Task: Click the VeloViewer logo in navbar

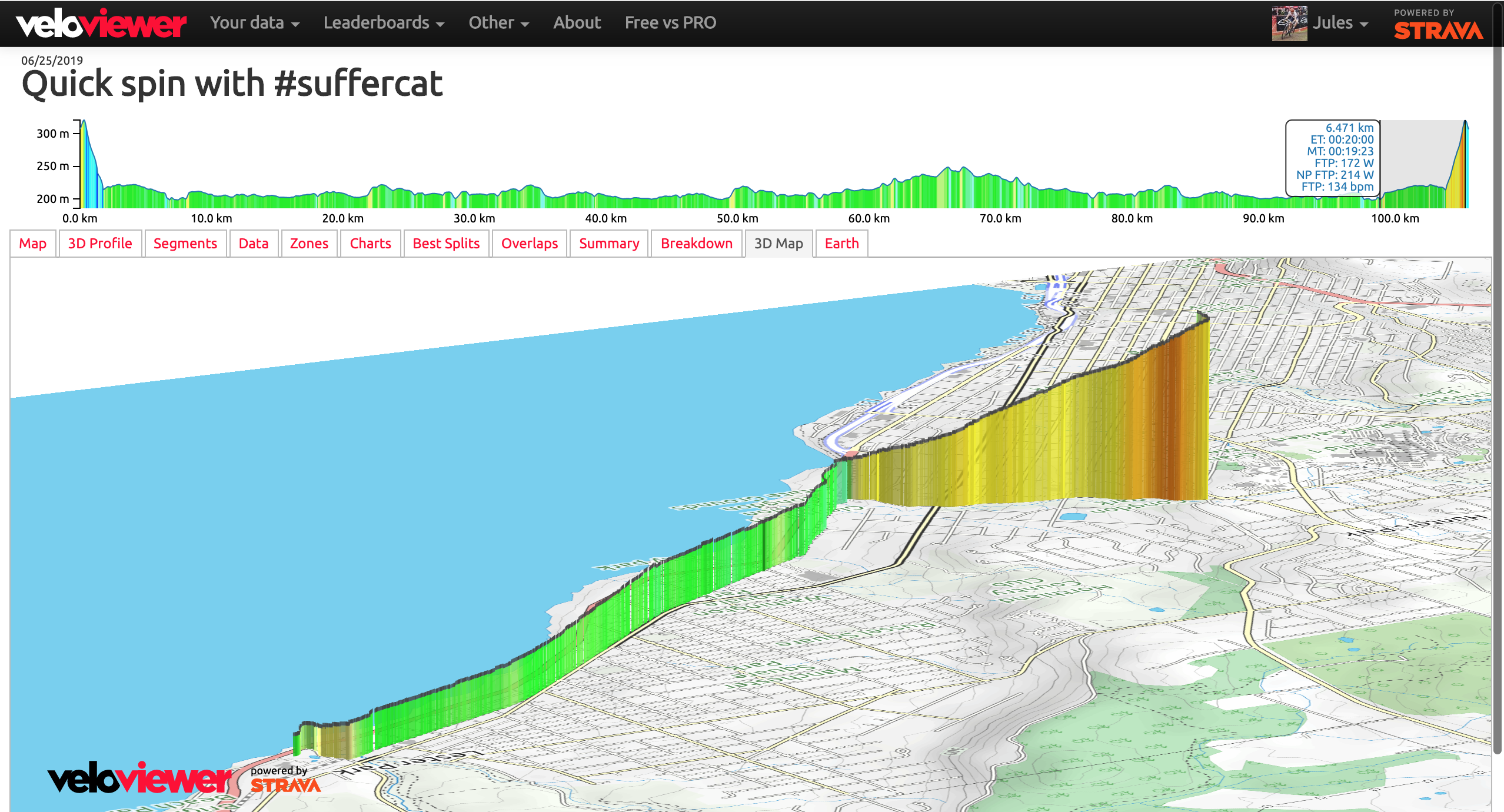Action: click(x=101, y=24)
